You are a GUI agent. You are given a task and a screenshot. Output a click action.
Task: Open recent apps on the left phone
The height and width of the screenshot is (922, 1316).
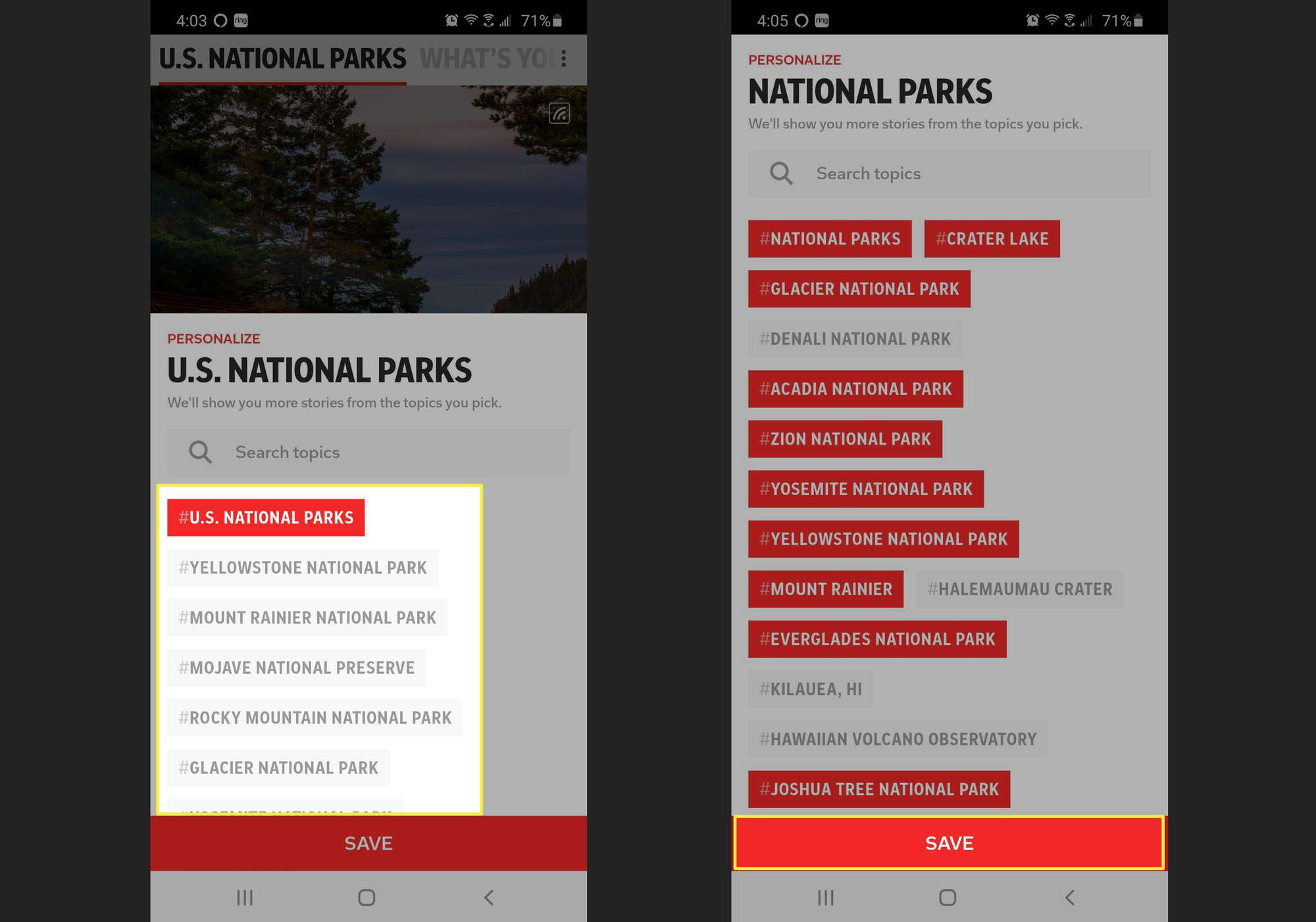pyautogui.click(x=245, y=898)
